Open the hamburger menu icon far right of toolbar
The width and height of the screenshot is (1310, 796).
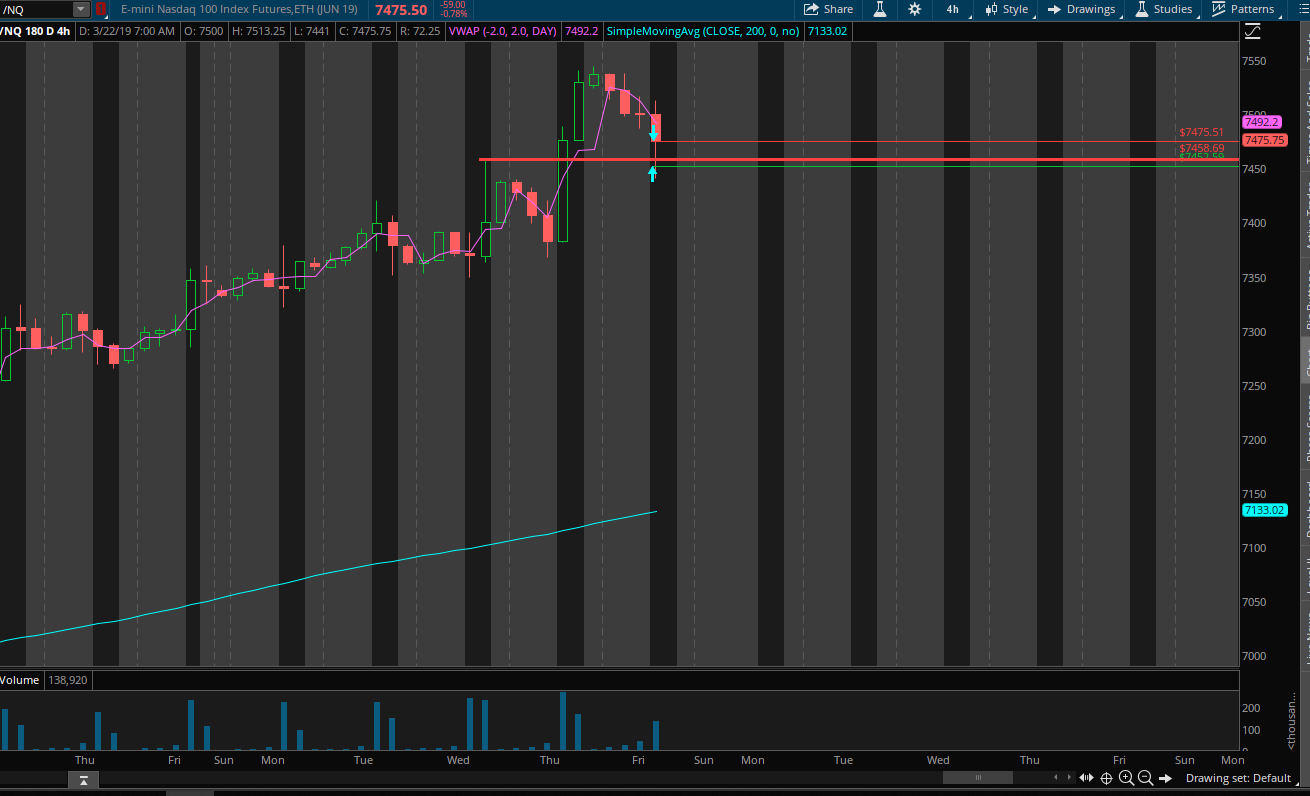pyautogui.click(x=1302, y=9)
